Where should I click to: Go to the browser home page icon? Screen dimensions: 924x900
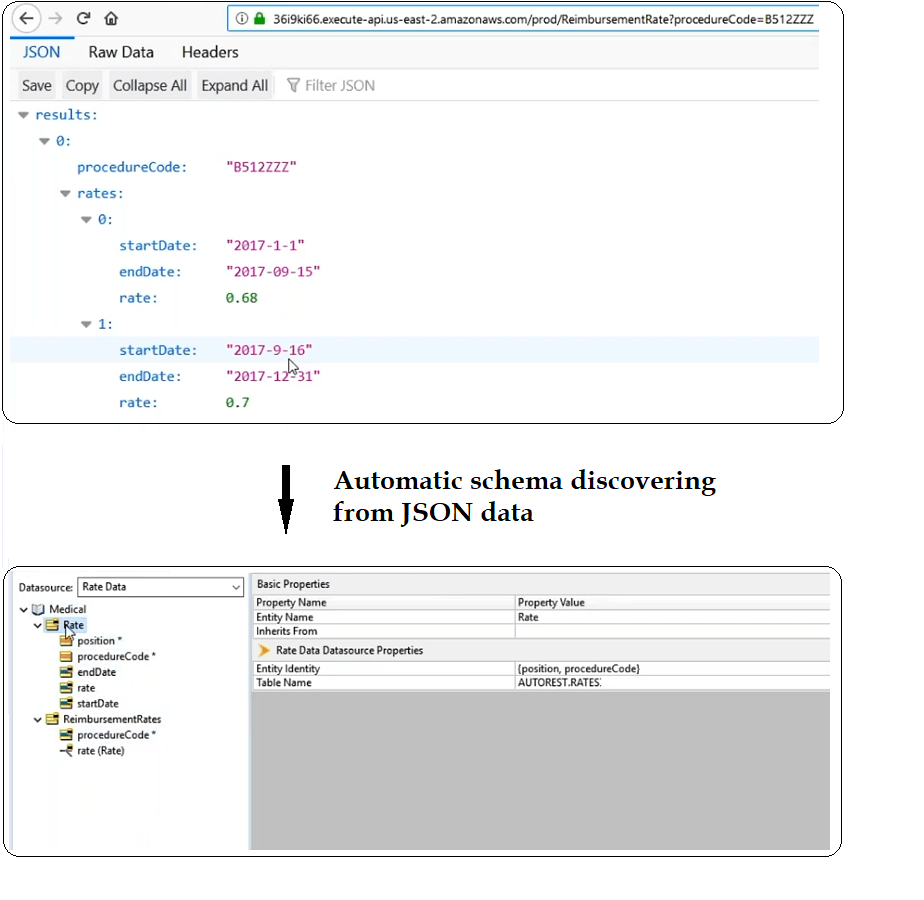tap(111, 18)
